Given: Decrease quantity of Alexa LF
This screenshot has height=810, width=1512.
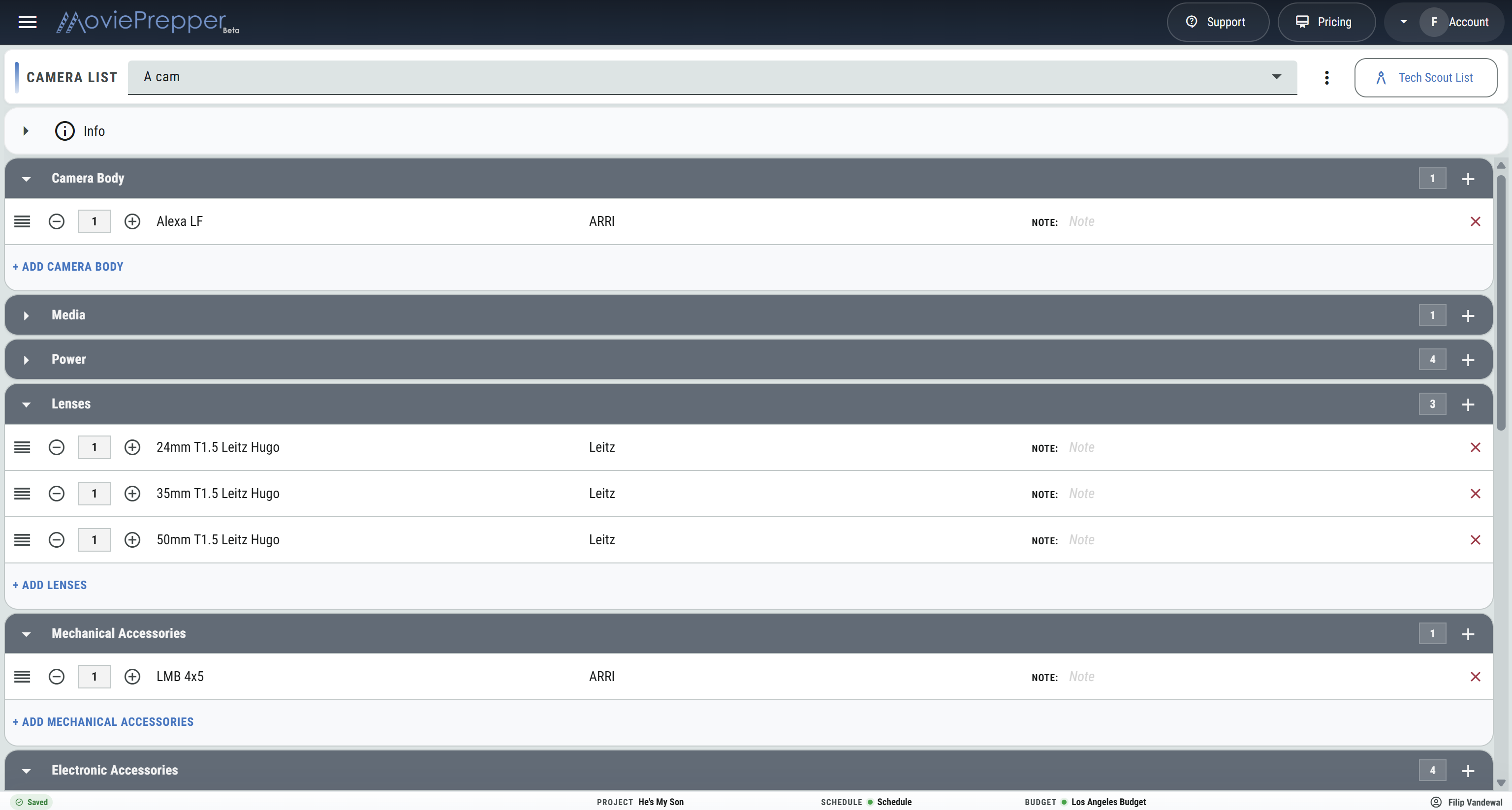Looking at the screenshot, I should click(x=56, y=221).
